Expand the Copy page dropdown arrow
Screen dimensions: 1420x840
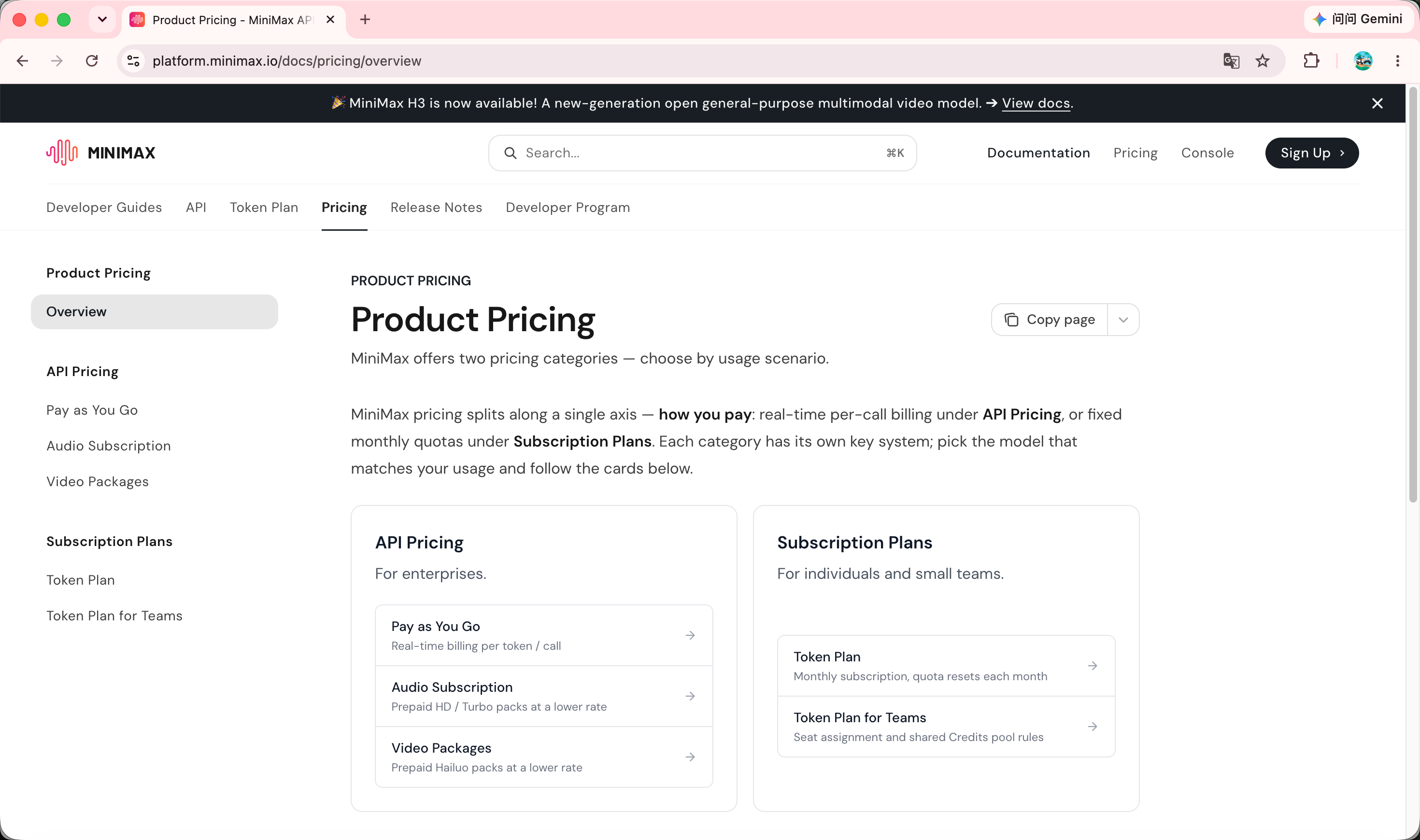tap(1123, 320)
